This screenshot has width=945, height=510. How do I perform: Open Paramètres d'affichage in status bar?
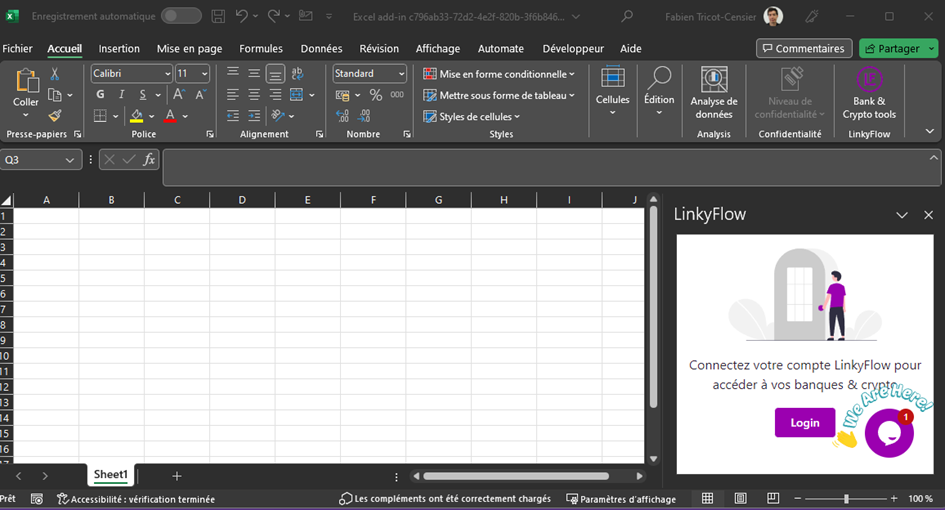621,499
